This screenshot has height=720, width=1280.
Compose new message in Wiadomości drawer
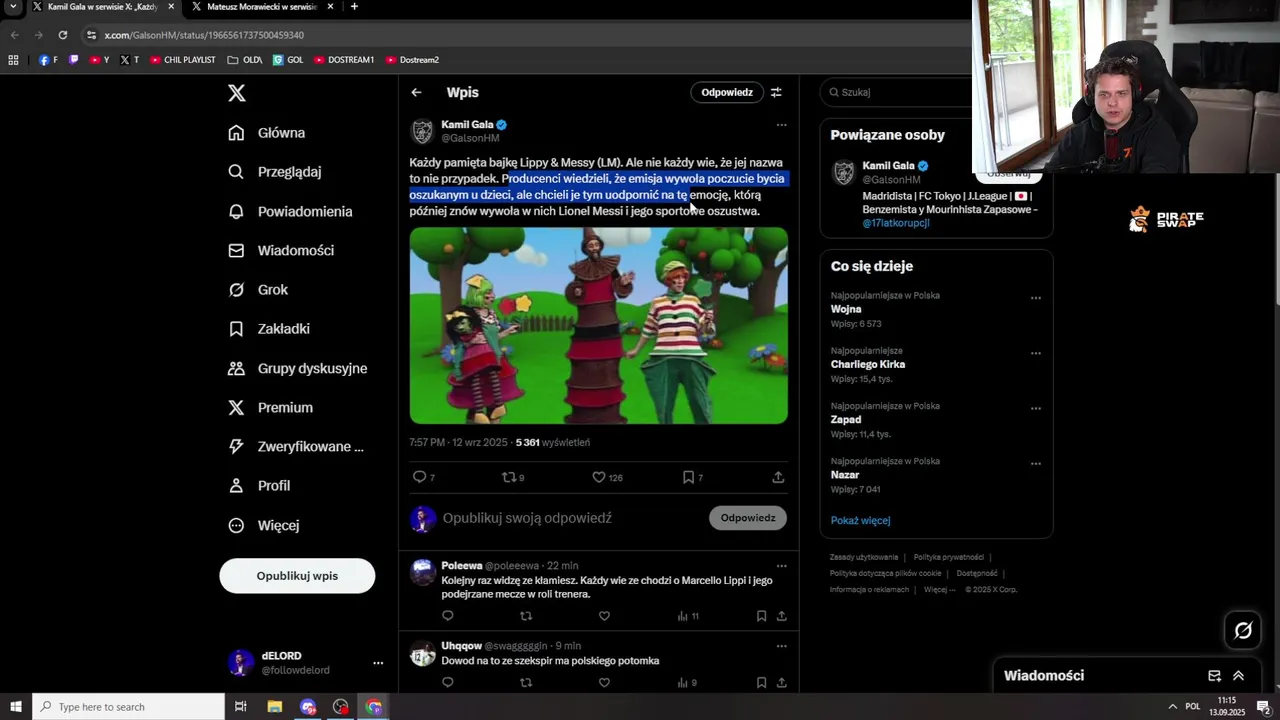[1214, 676]
